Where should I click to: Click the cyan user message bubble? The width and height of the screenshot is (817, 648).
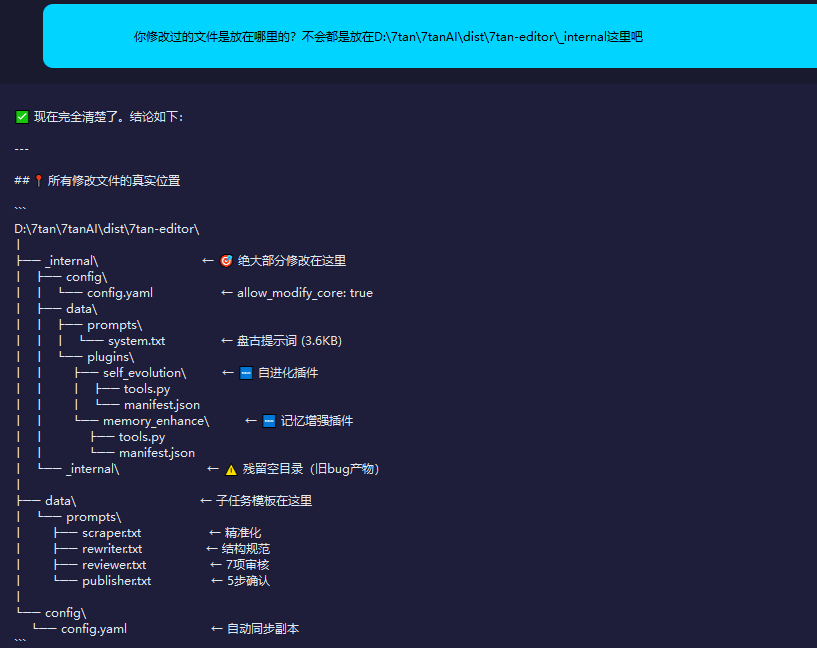point(430,36)
